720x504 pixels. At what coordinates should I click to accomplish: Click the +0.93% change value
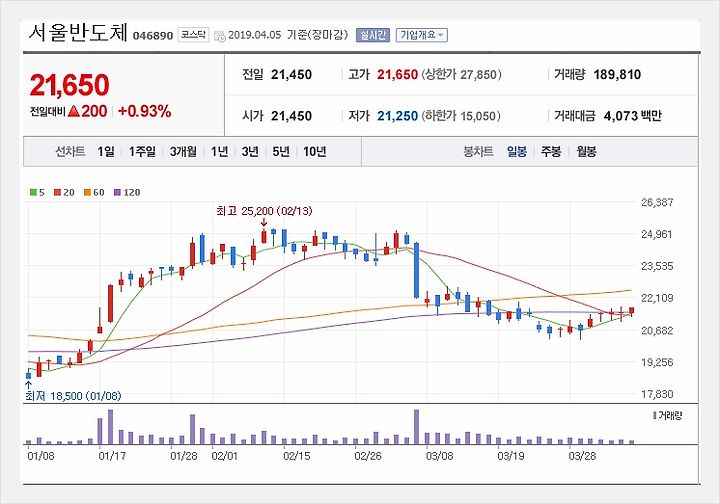point(145,111)
